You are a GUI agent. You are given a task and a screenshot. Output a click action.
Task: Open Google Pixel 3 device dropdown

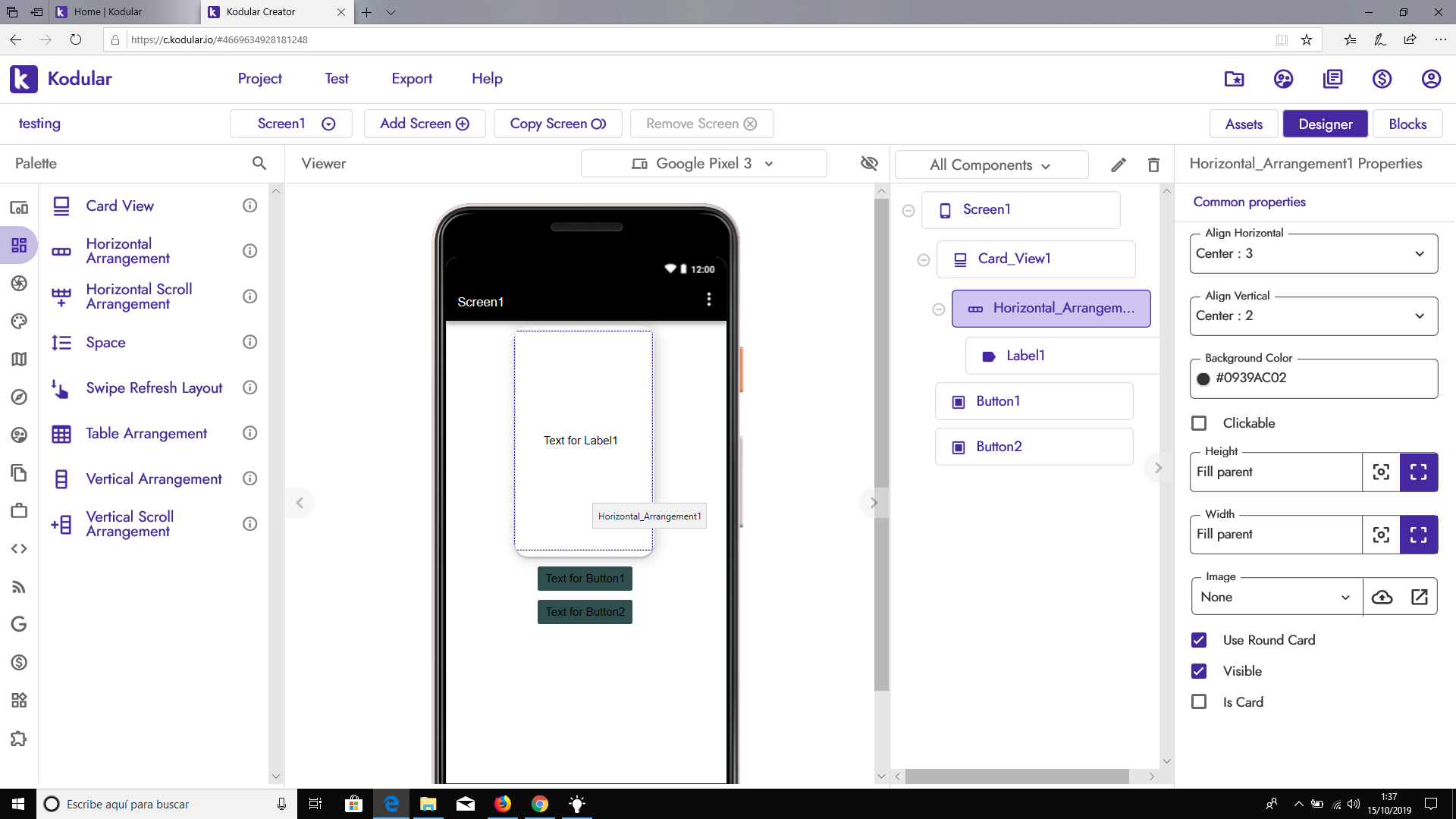703,164
